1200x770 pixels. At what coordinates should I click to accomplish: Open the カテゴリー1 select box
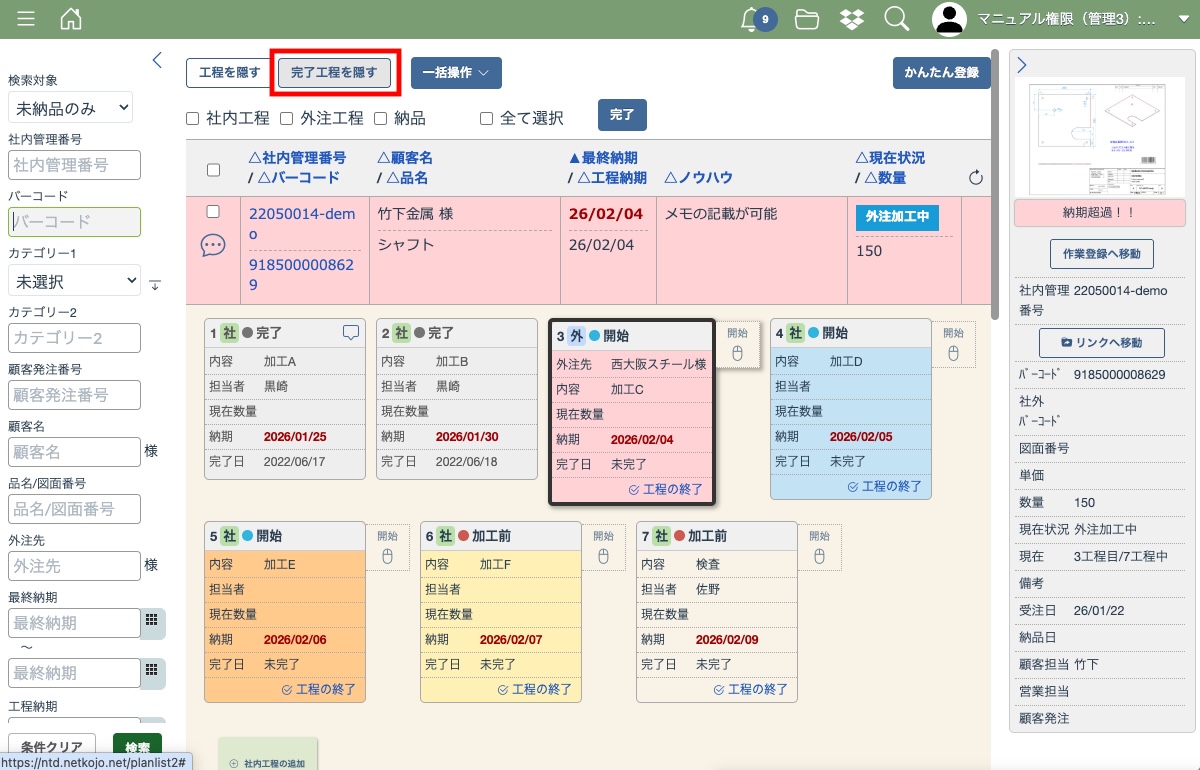click(74, 281)
